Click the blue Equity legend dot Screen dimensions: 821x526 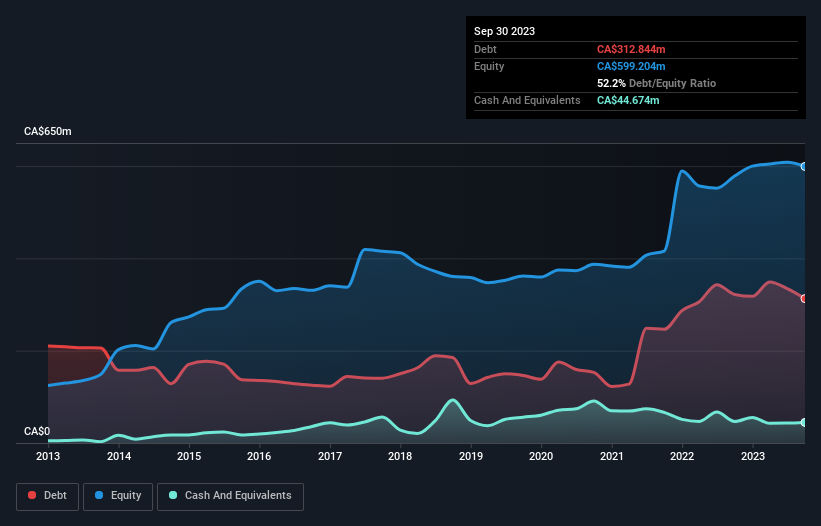[x=99, y=495]
